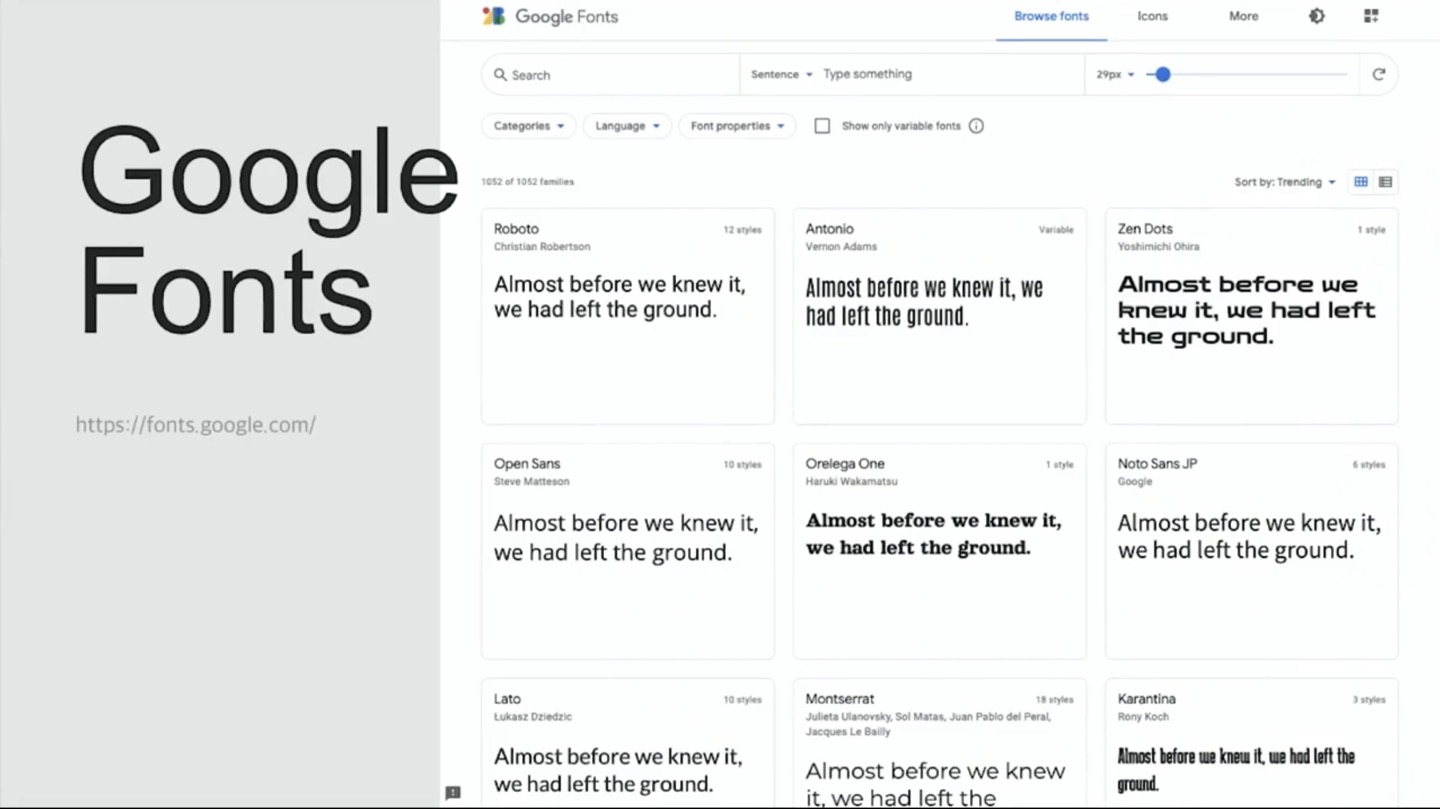Click the '3 styles' label on Karantina
Viewport: 1440px width, 809px height.
[1369, 700]
